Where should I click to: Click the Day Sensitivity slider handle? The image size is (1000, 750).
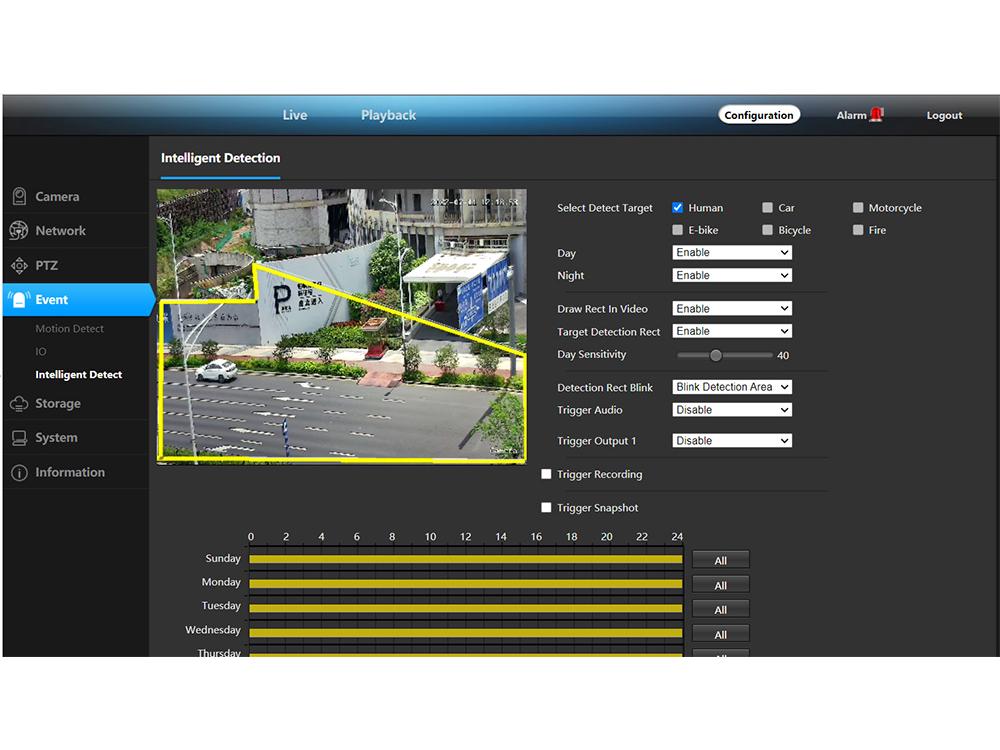[x=716, y=355]
